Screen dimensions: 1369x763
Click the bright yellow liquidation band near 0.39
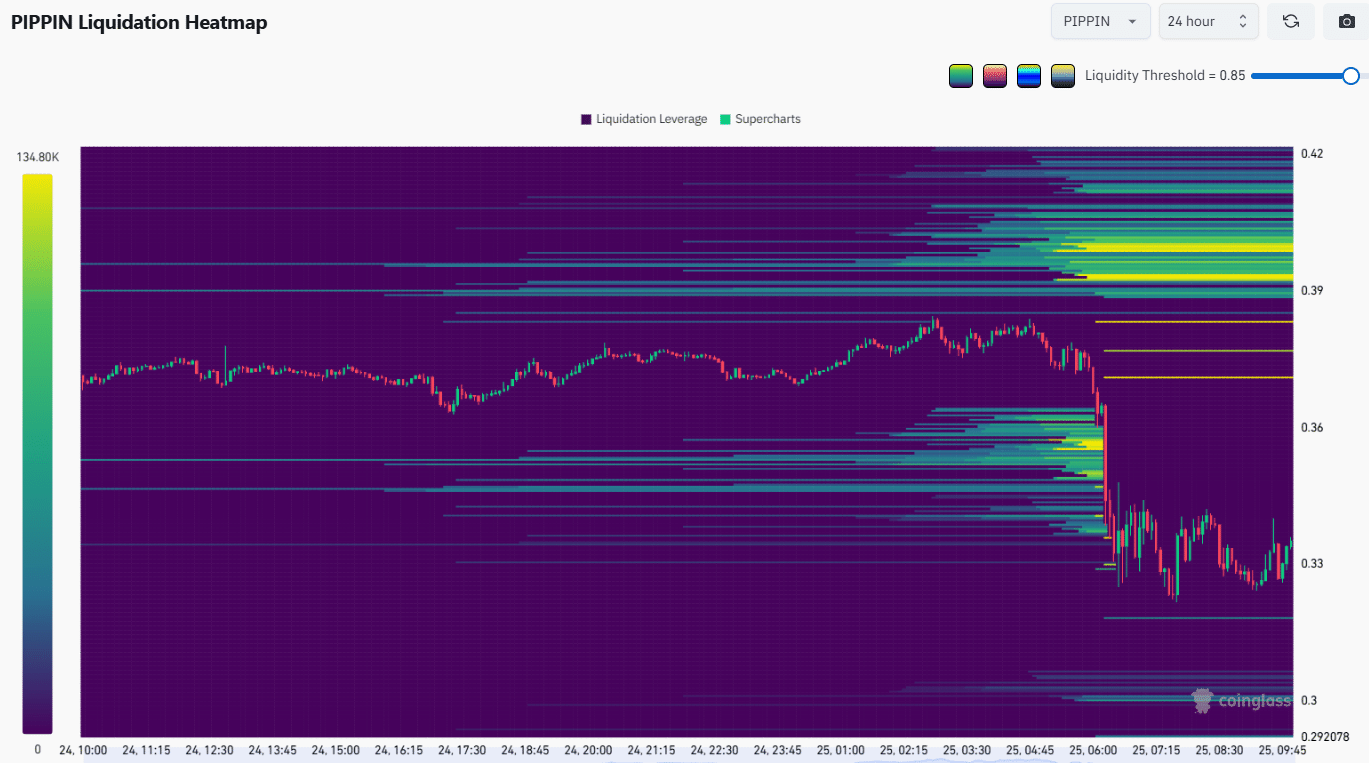[x=1180, y=277]
